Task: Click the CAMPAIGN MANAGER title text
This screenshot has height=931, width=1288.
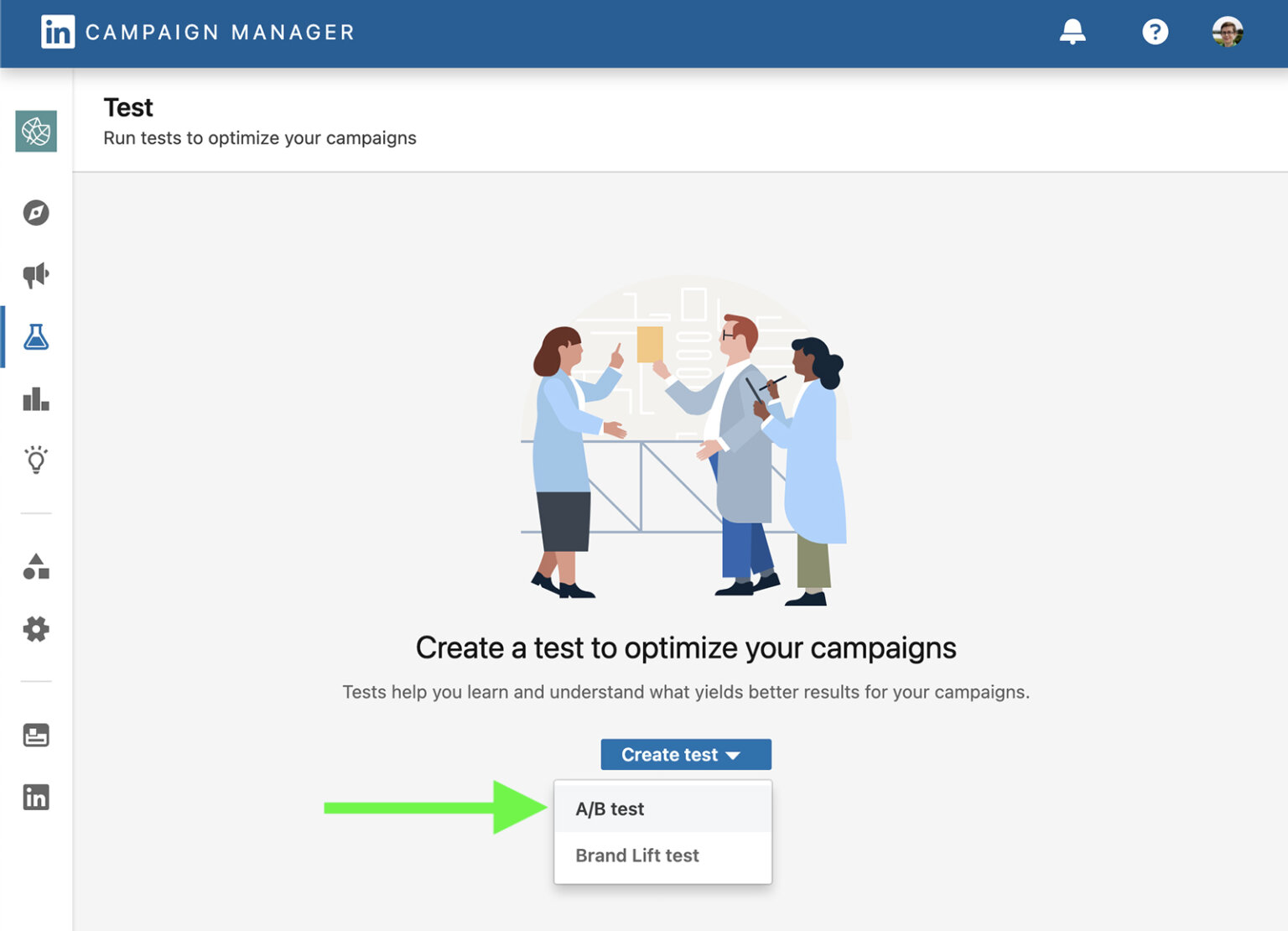Action: (x=220, y=33)
